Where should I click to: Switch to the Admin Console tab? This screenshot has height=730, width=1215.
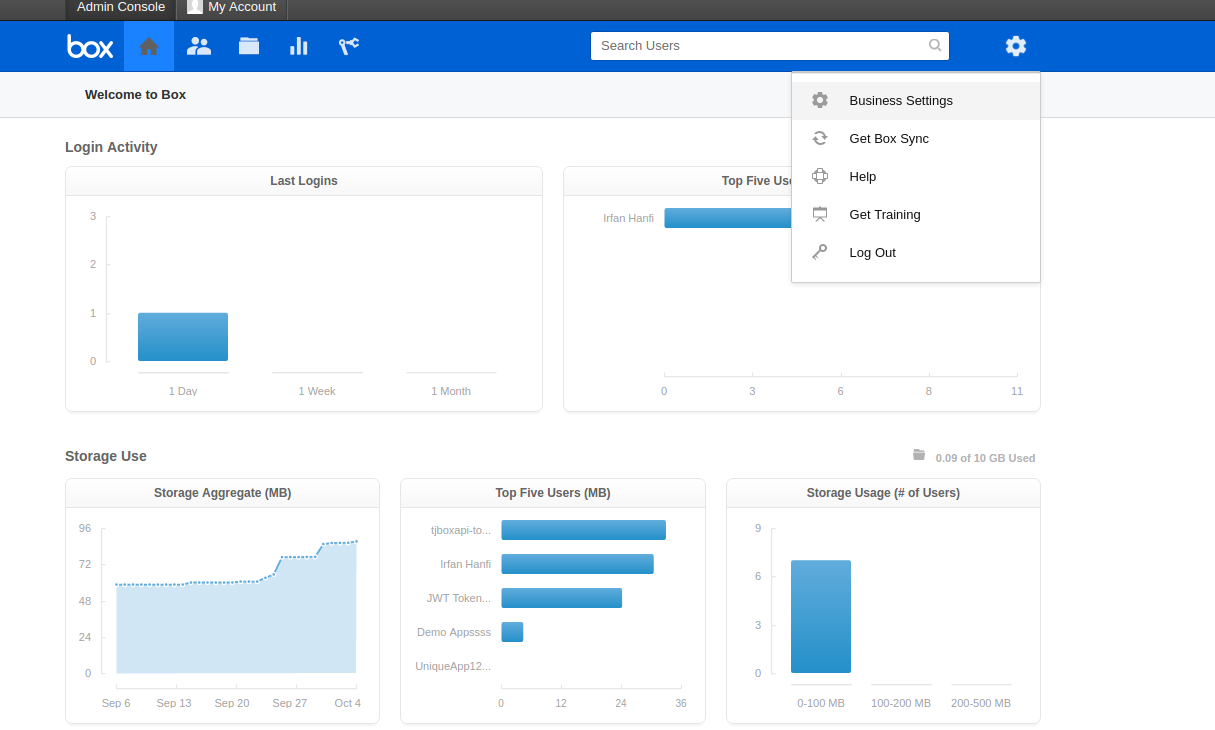pos(121,7)
